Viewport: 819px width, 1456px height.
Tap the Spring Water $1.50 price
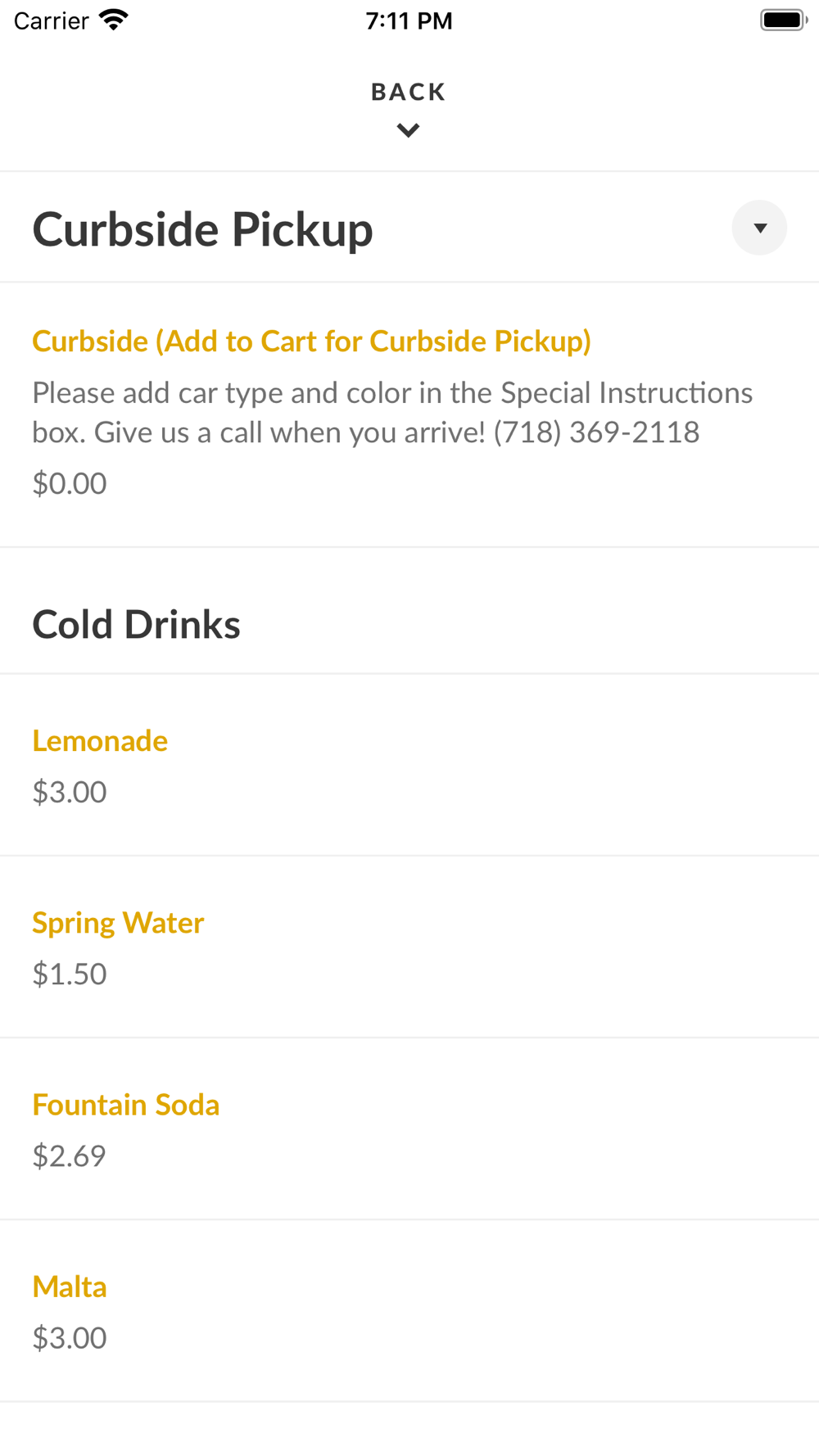(70, 974)
